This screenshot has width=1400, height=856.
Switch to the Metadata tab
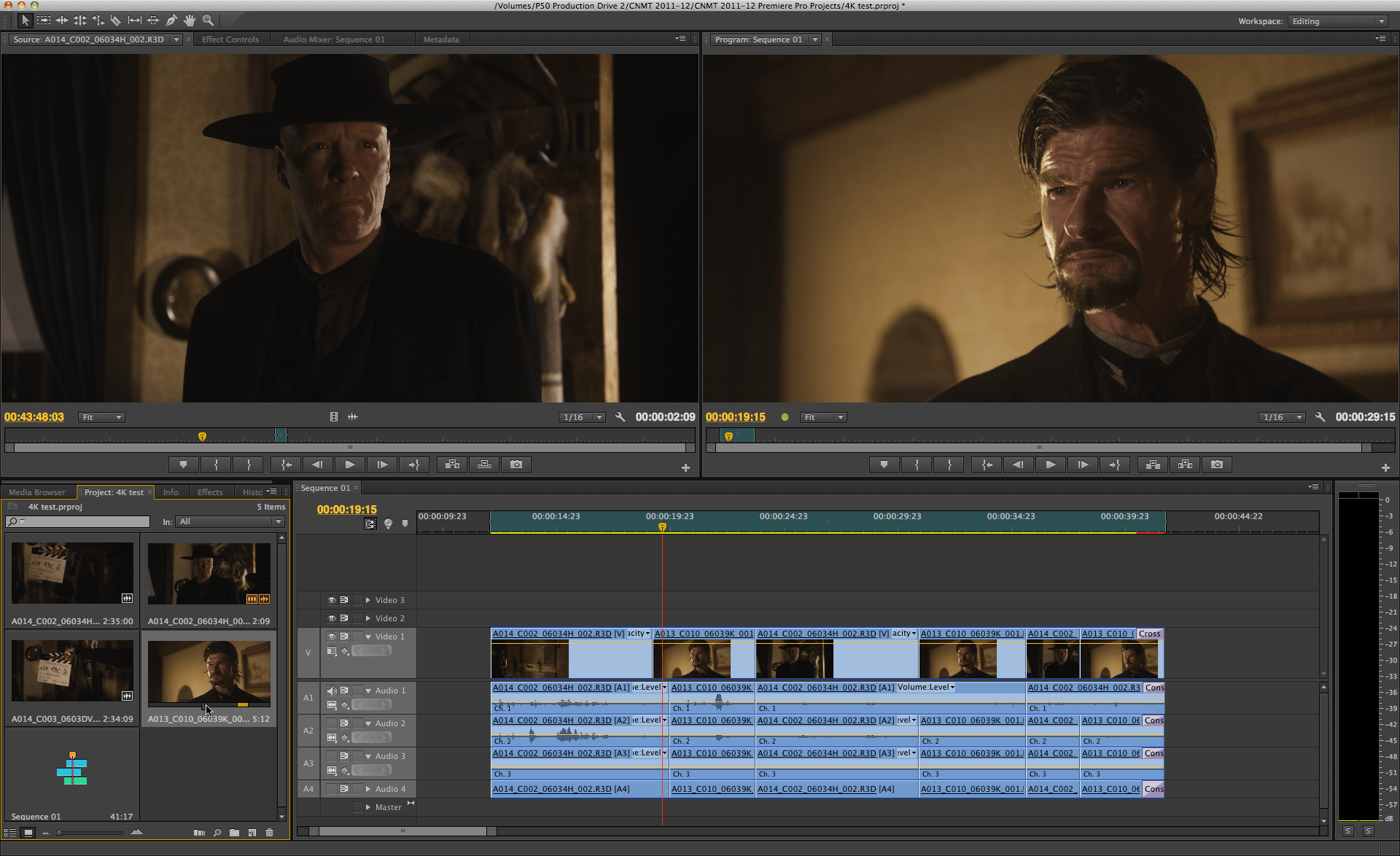pyautogui.click(x=441, y=39)
